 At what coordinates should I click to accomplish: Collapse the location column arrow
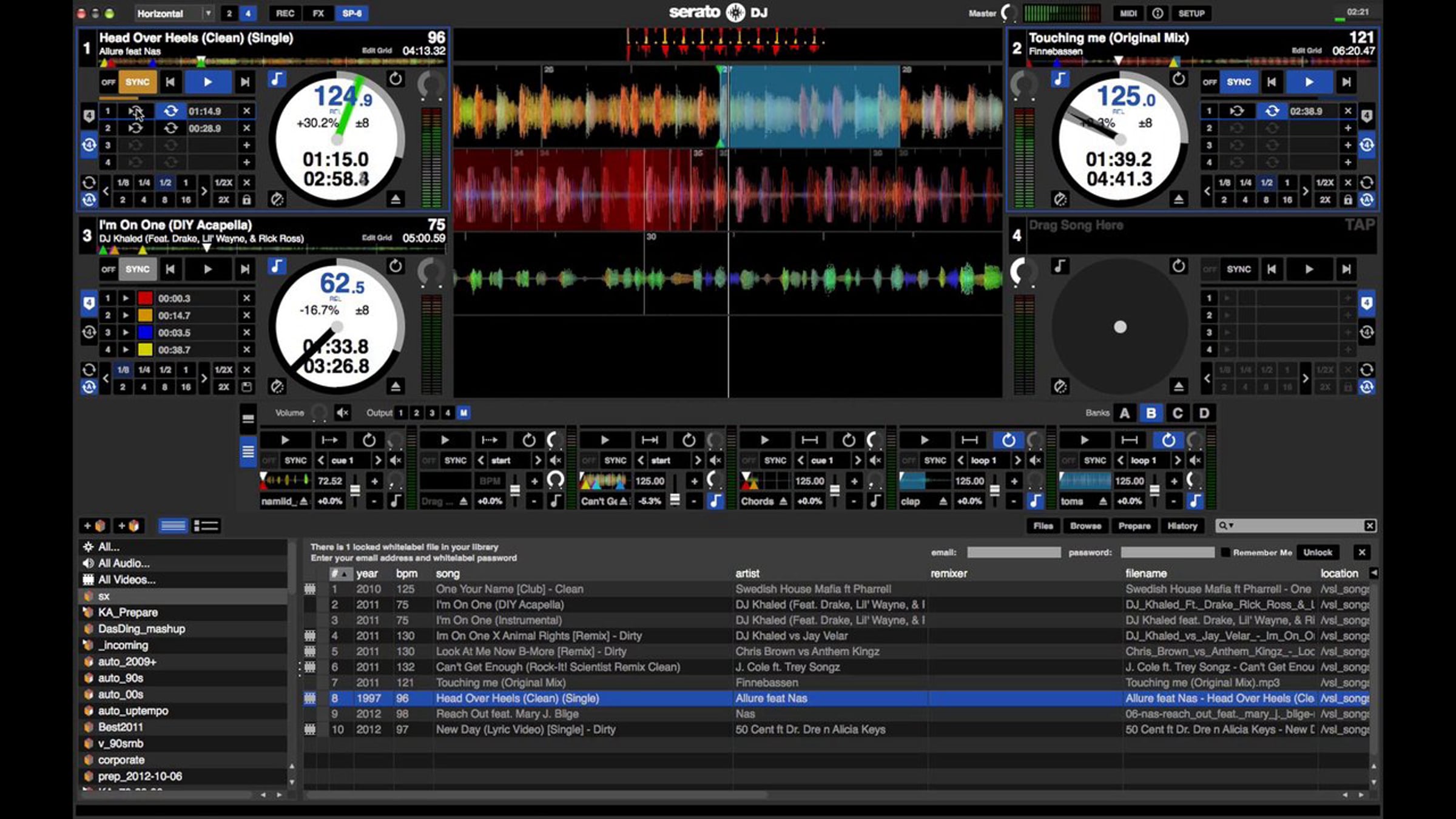1373,573
